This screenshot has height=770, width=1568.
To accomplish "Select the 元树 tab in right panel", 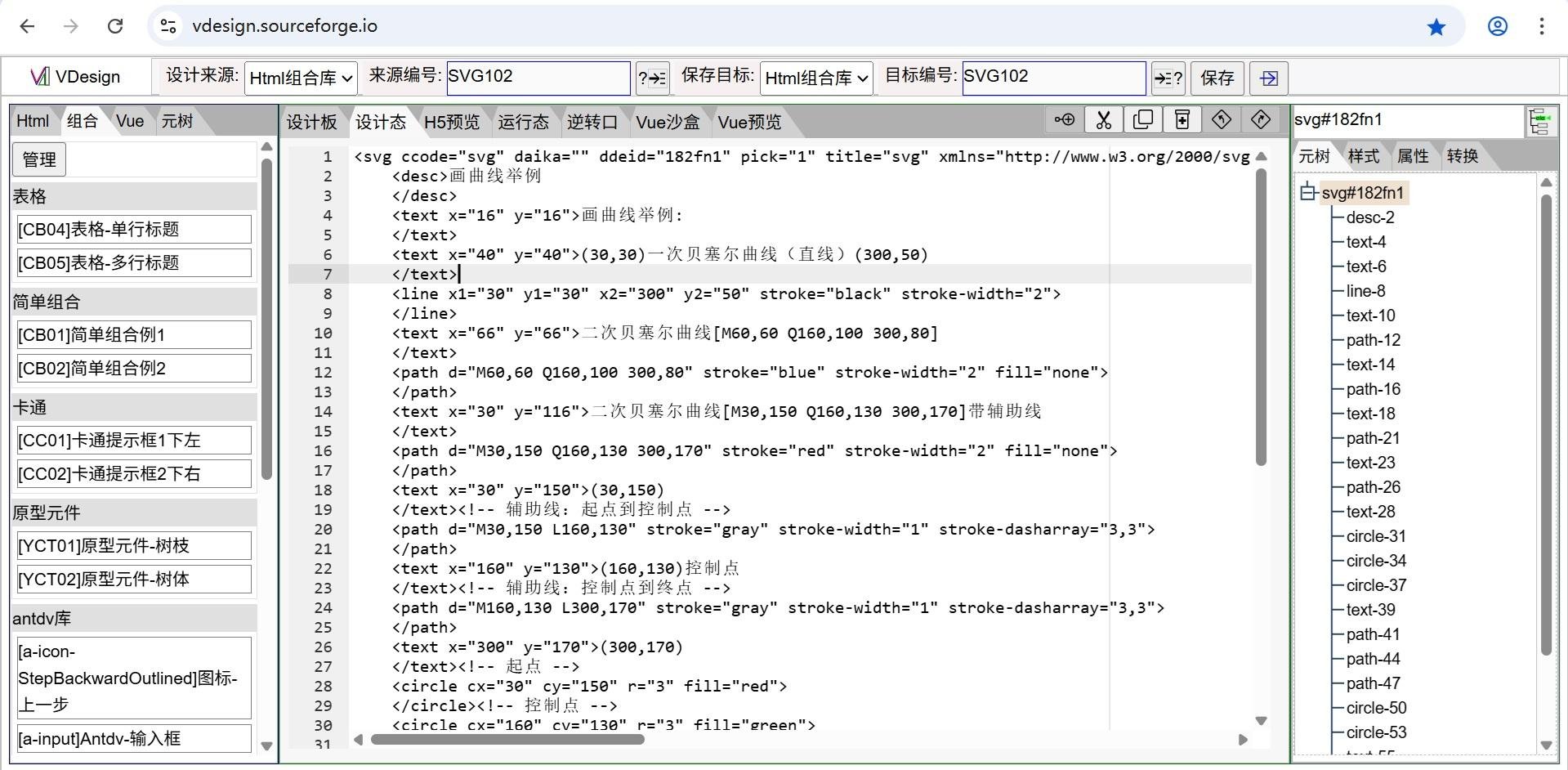I will pos(1314,156).
